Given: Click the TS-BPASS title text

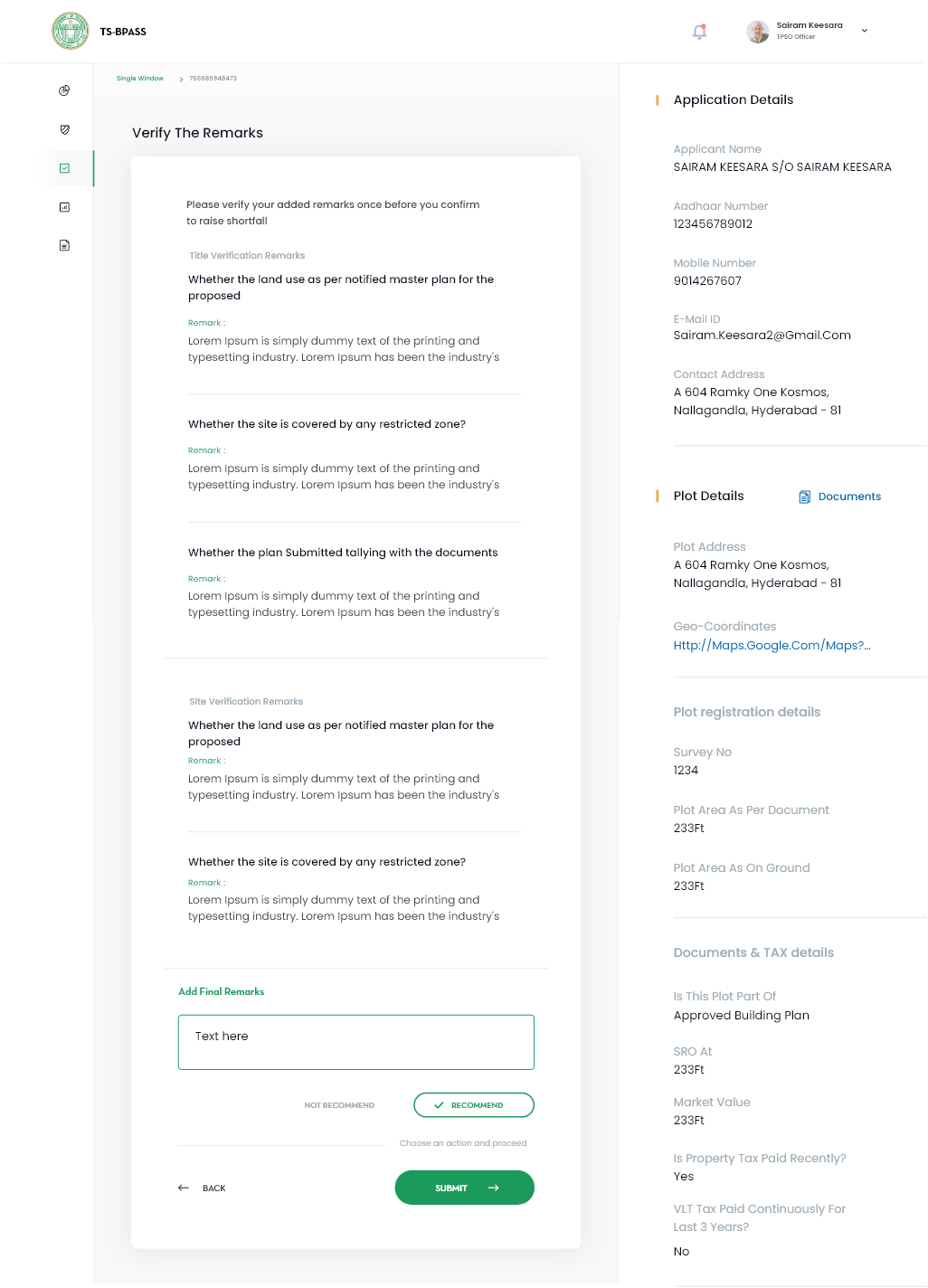Looking at the screenshot, I should (x=123, y=32).
